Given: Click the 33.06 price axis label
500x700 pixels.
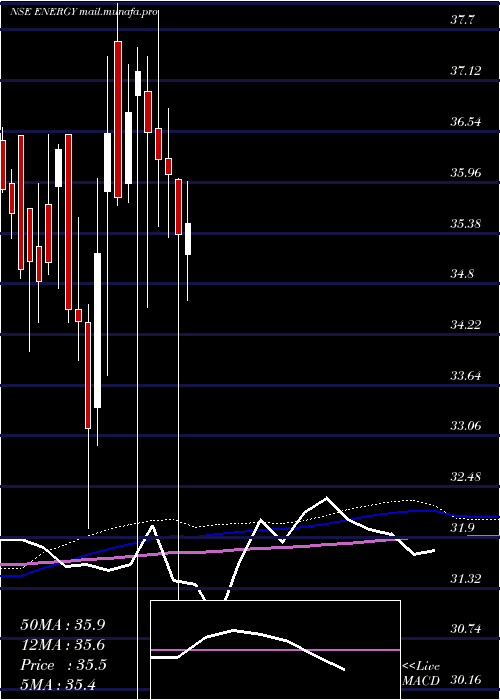Looking at the screenshot, I should pos(465,426).
